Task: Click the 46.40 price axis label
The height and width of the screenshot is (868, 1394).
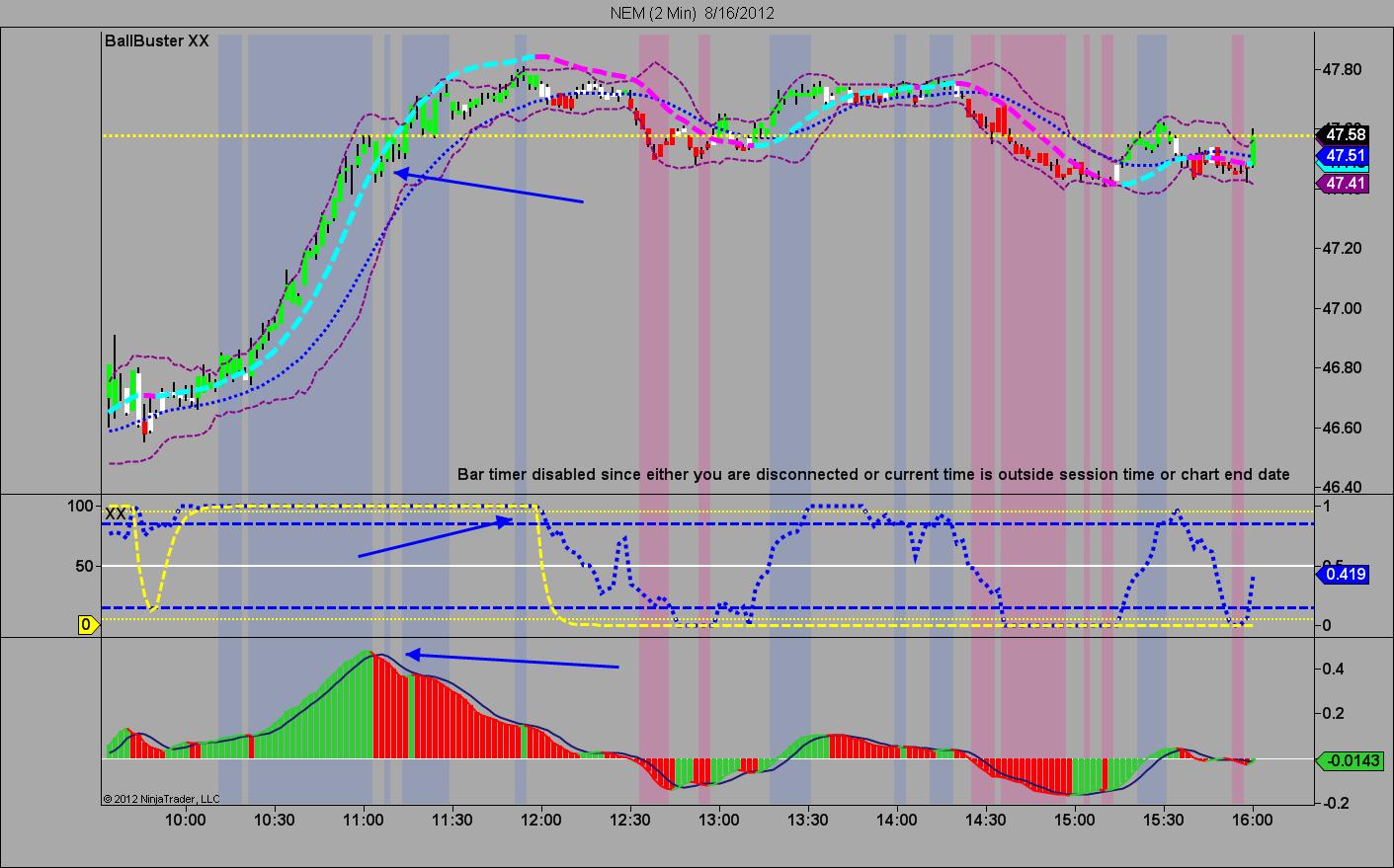Action: 1343,487
